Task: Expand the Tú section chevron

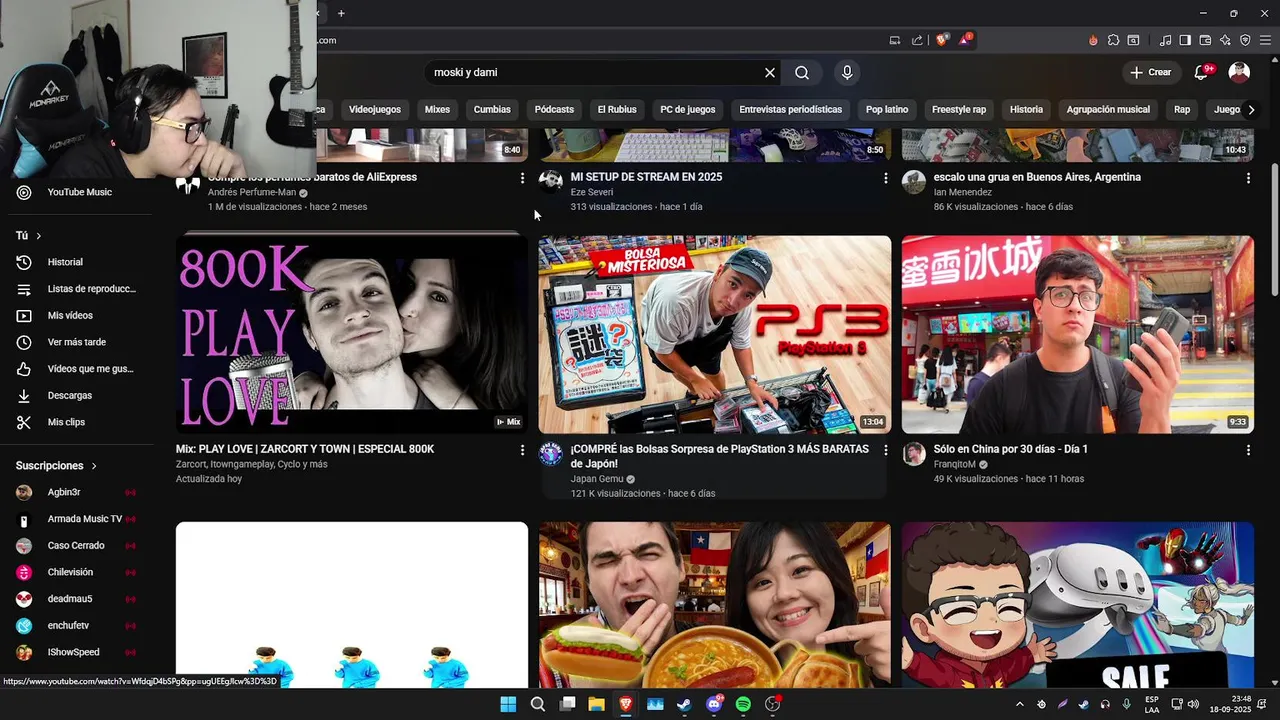Action: pyautogui.click(x=39, y=236)
